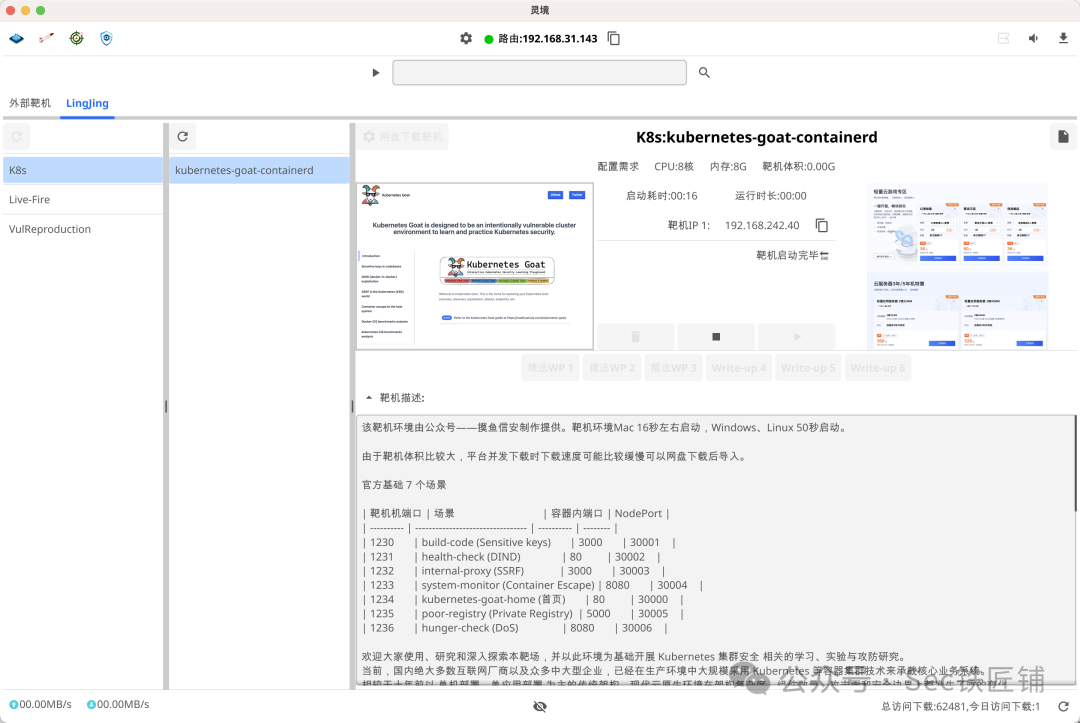Viewport: 1080px width, 723px height.
Task: Click the play triangle left of search box
Action: click(375, 72)
